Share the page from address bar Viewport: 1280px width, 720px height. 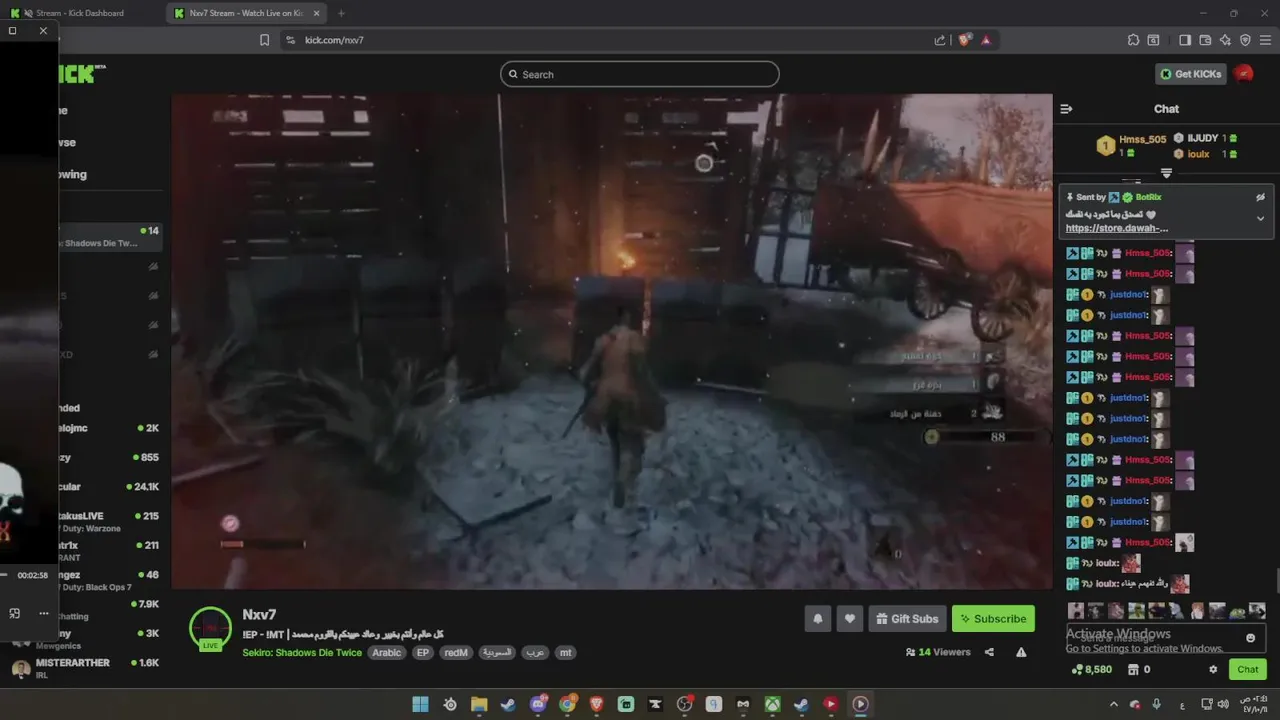click(940, 40)
